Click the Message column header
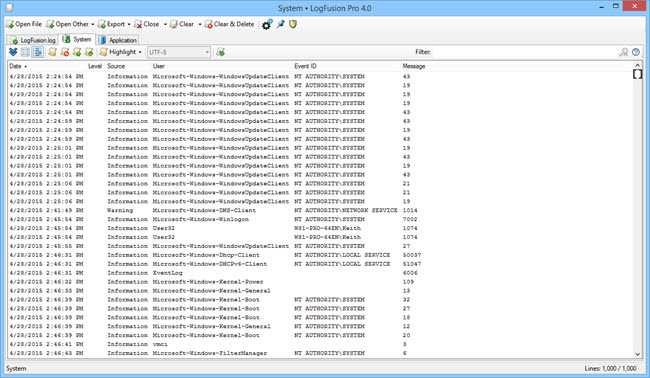Image resolution: width=650 pixels, height=378 pixels. click(x=414, y=66)
